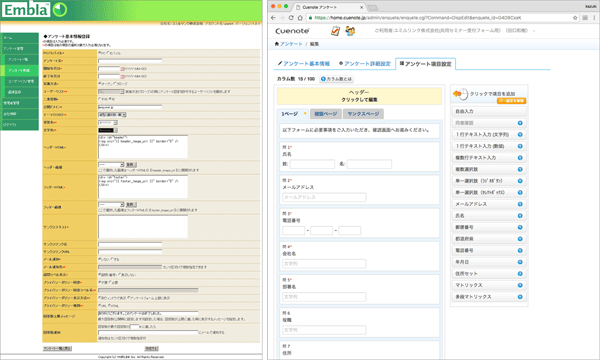Add 都道府県 item via its blue icon
This screenshot has height=360, width=600.
pos(520,239)
